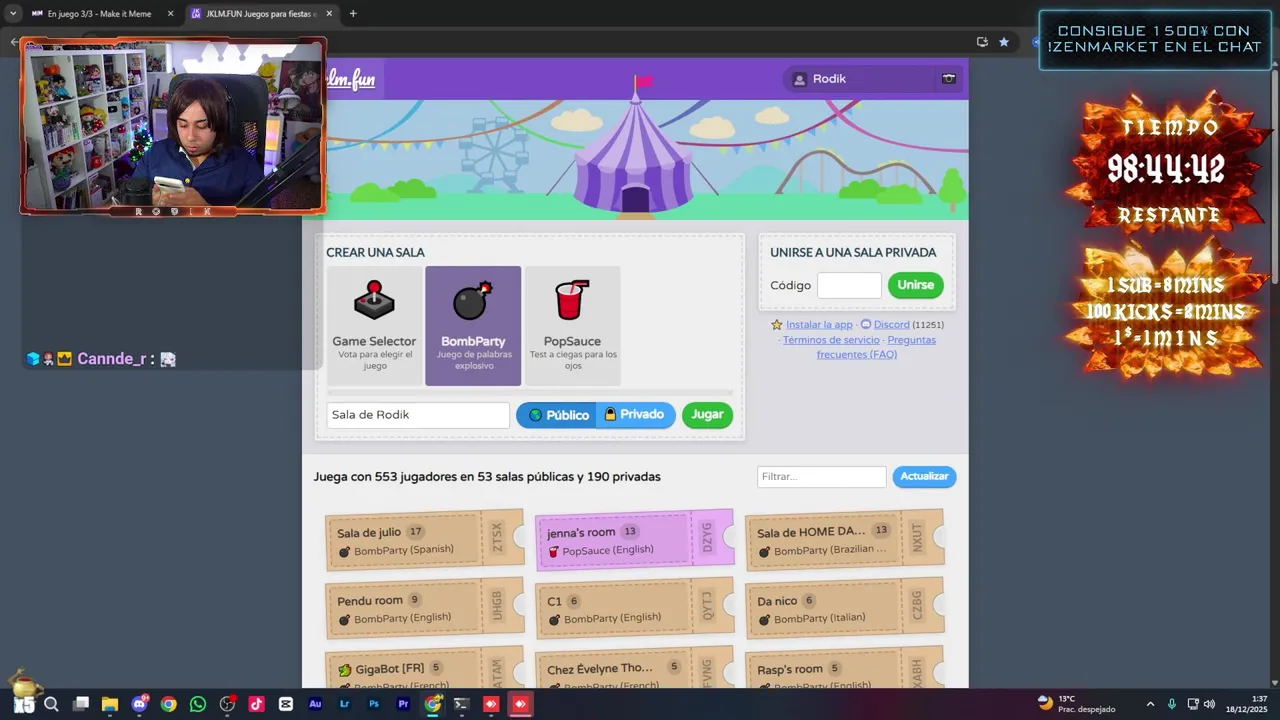Switch to the JKLM.FUN browser tab

(262, 14)
